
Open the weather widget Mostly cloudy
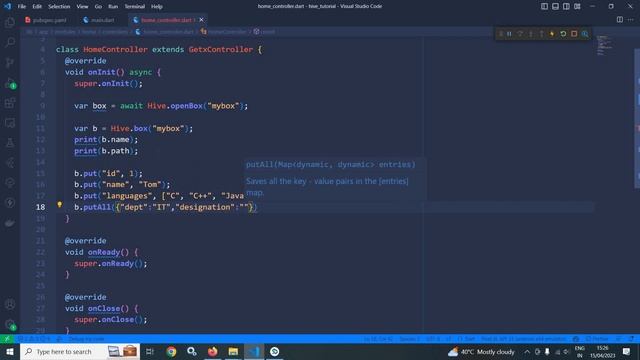click(x=481, y=351)
